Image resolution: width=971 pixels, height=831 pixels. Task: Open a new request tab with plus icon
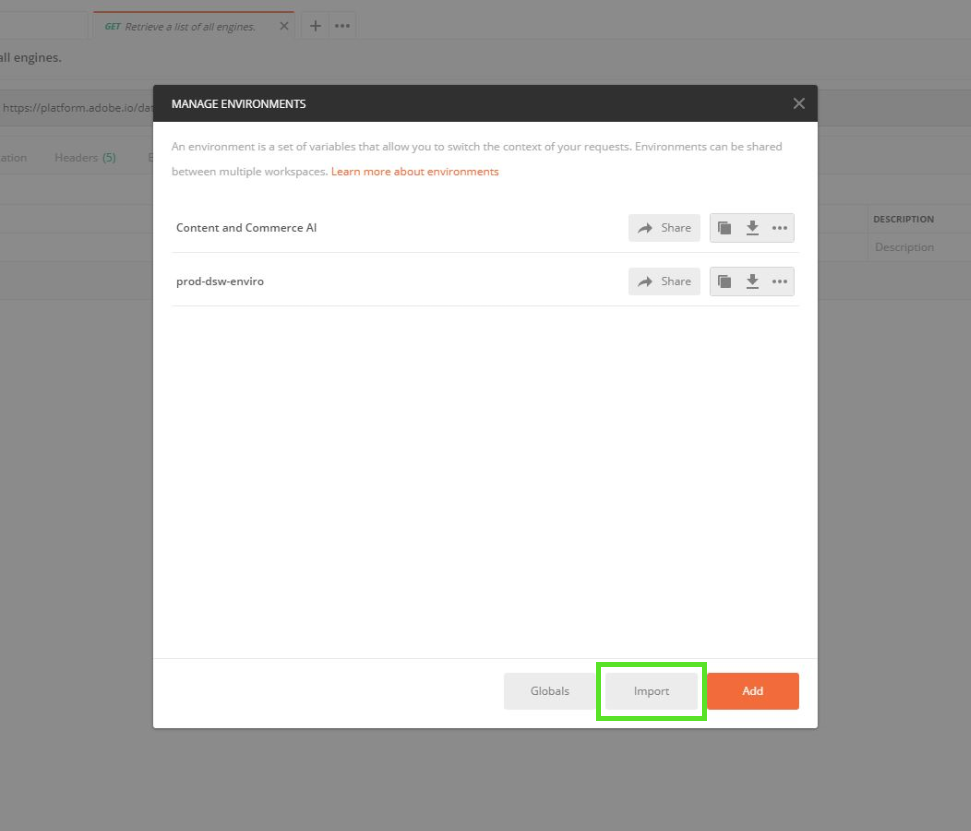pyautogui.click(x=315, y=26)
